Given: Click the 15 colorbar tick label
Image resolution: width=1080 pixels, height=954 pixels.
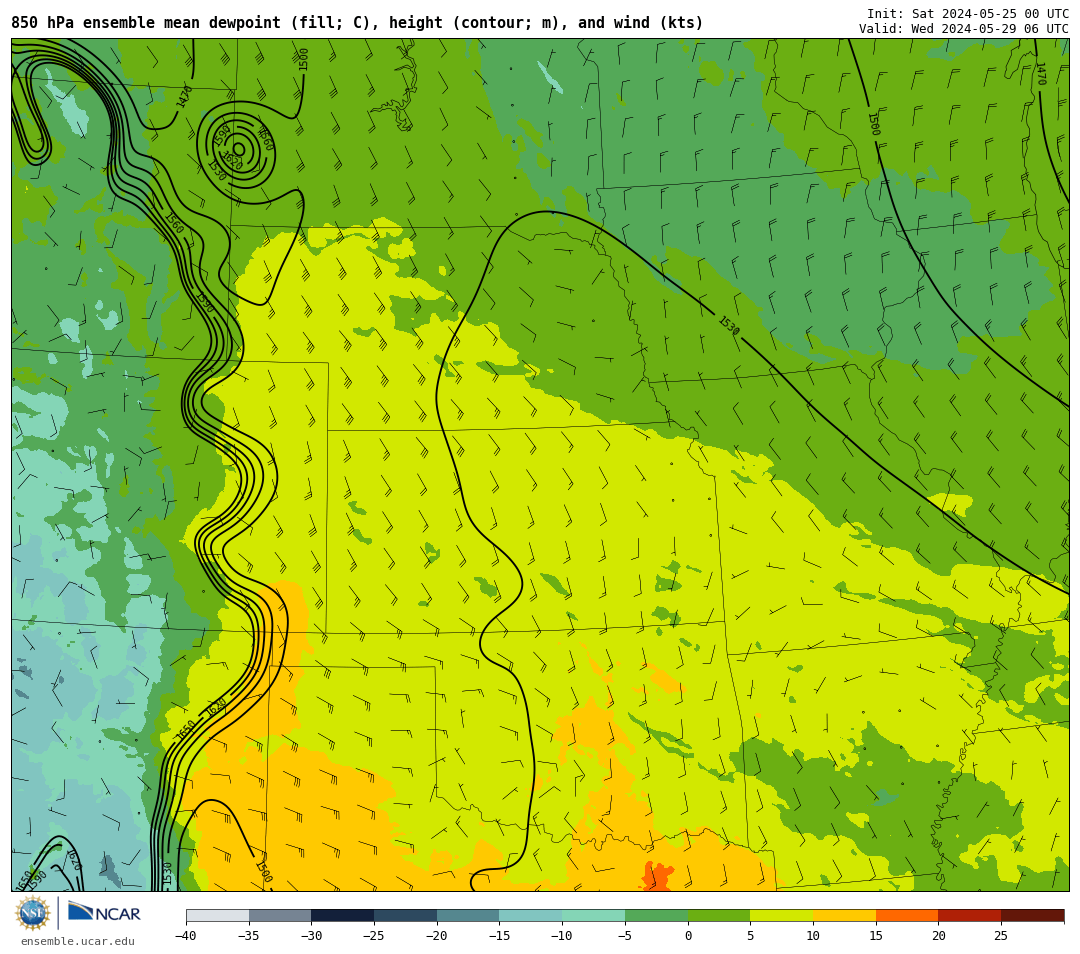Looking at the screenshot, I should tap(876, 936).
